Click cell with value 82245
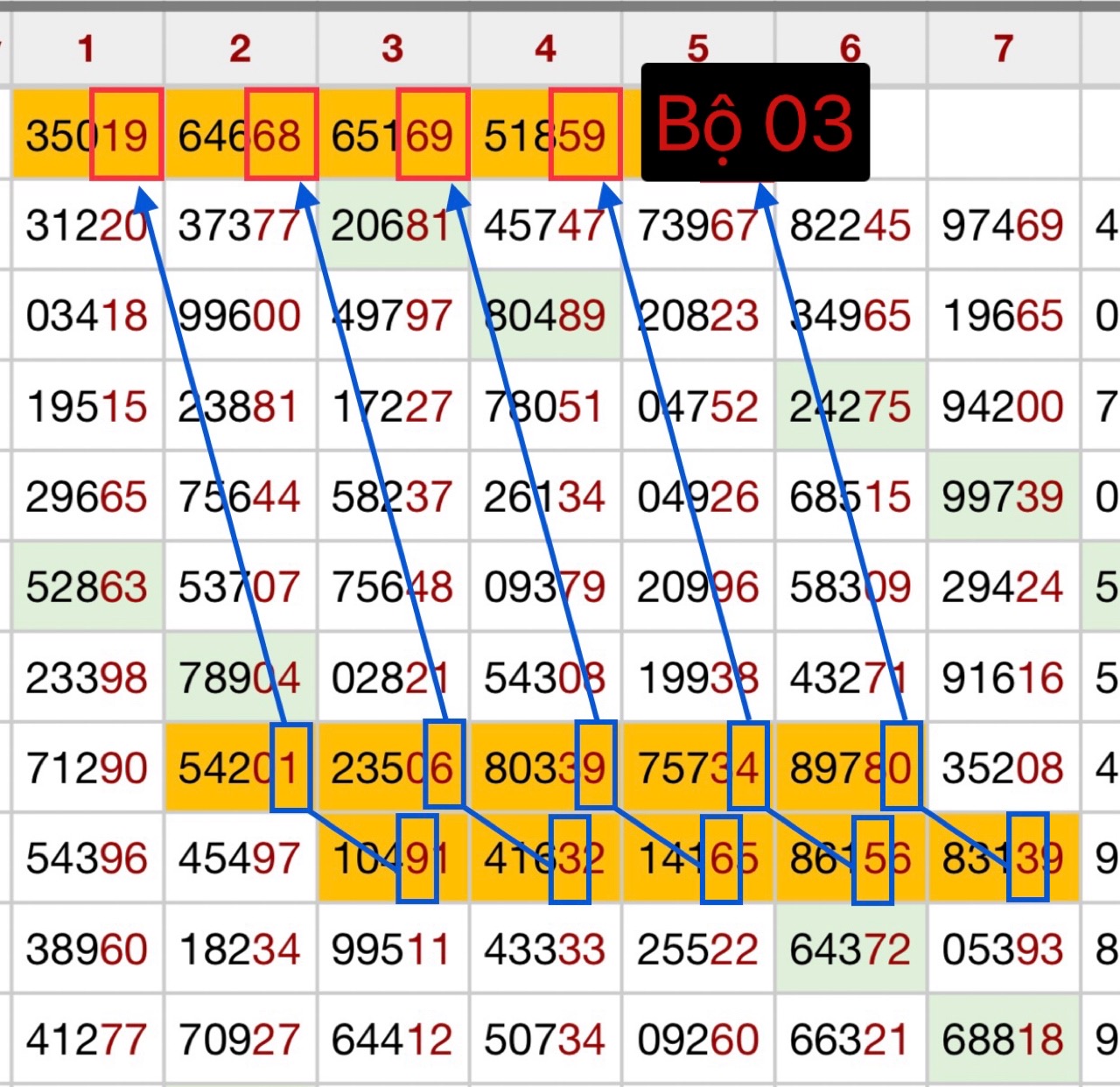Image resolution: width=1120 pixels, height=1087 pixels. coord(850,225)
